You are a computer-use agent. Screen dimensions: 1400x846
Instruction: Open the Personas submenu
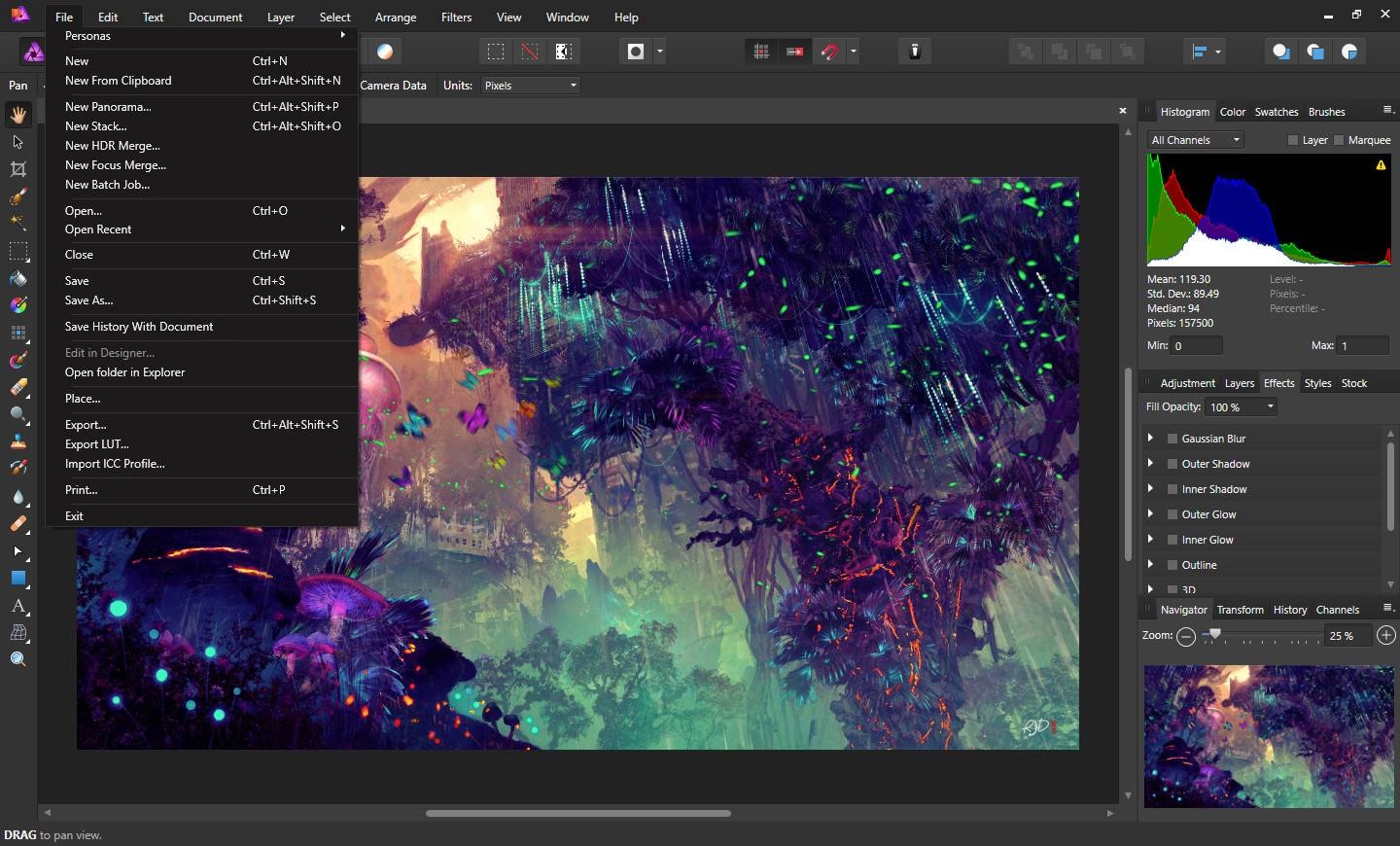click(x=202, y=36)
